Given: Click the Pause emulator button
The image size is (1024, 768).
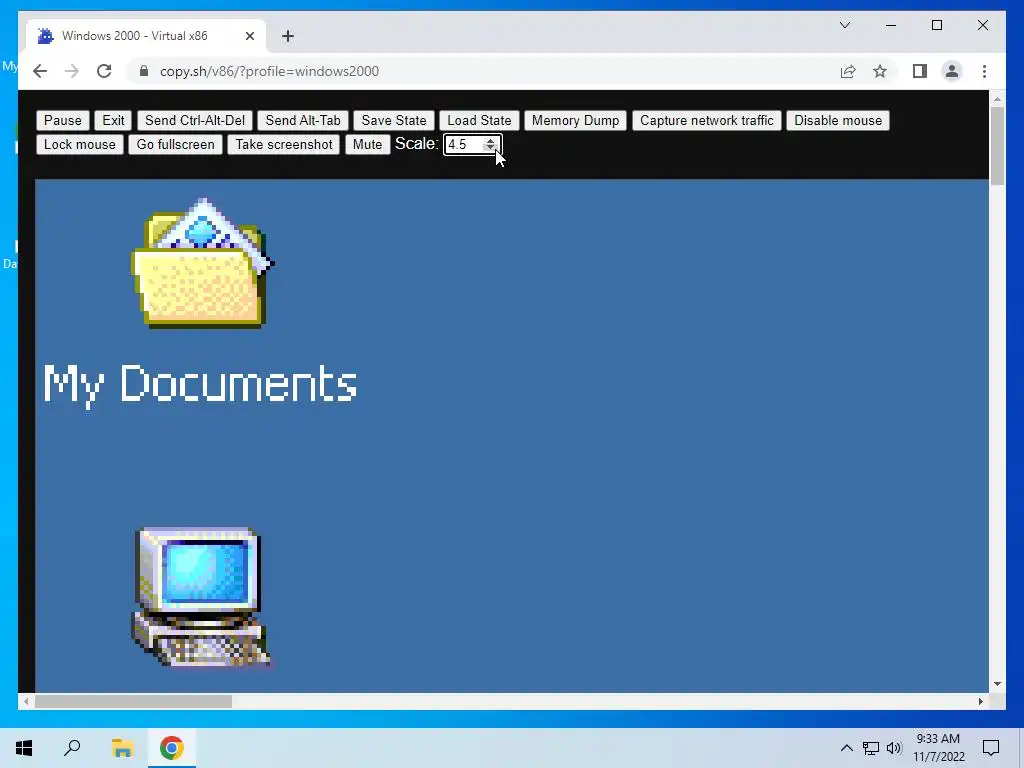Looking at the screenshot, I should click(63, 120).
